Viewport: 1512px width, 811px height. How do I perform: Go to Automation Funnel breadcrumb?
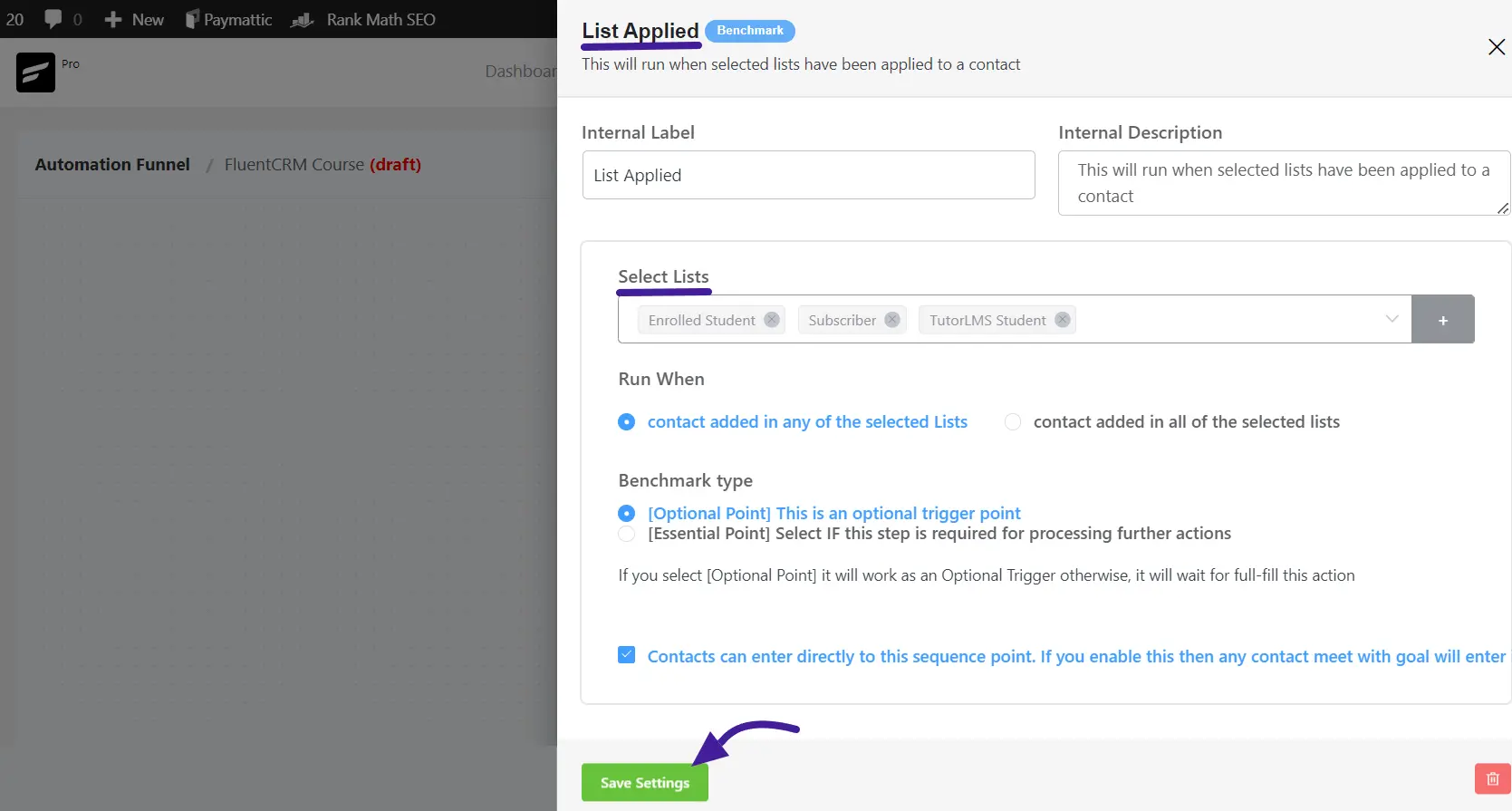pyautogui.click(x=112, y=164)
